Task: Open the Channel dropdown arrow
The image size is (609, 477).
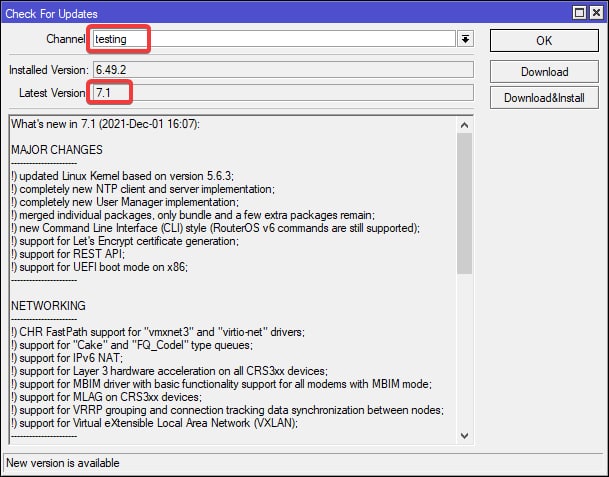Action: click(x=465, y=39)
